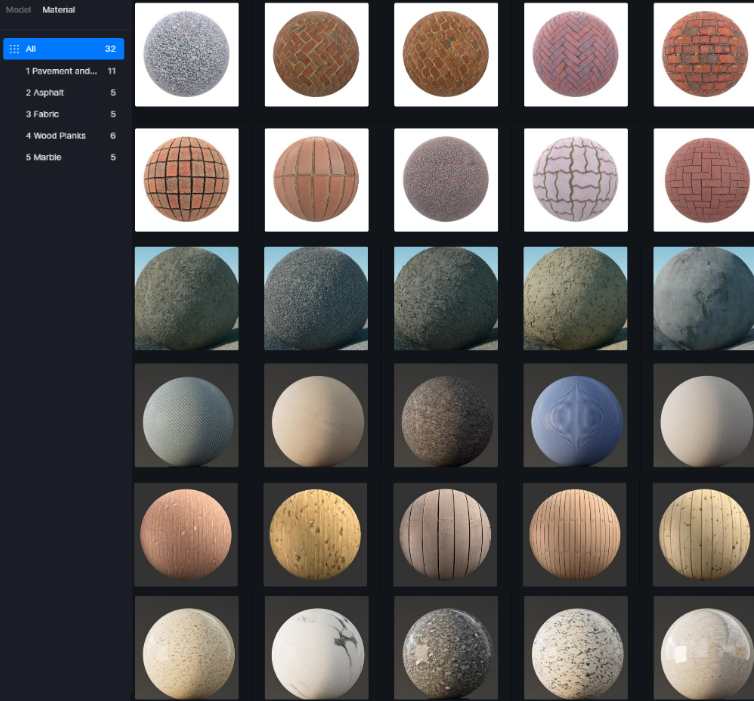
Task: Select the reddish-brown wood planks sphere
Action: [x=186, y=535]
